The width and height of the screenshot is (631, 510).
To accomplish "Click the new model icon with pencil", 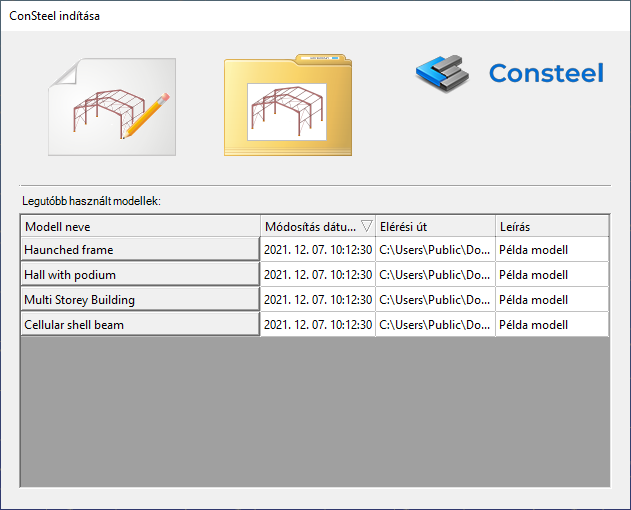I will pos(112,107).
